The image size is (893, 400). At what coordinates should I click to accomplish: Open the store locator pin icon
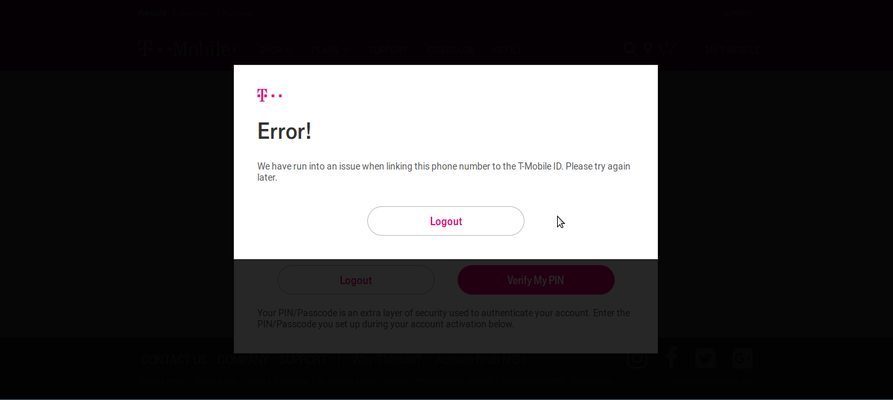pos(648,49)
